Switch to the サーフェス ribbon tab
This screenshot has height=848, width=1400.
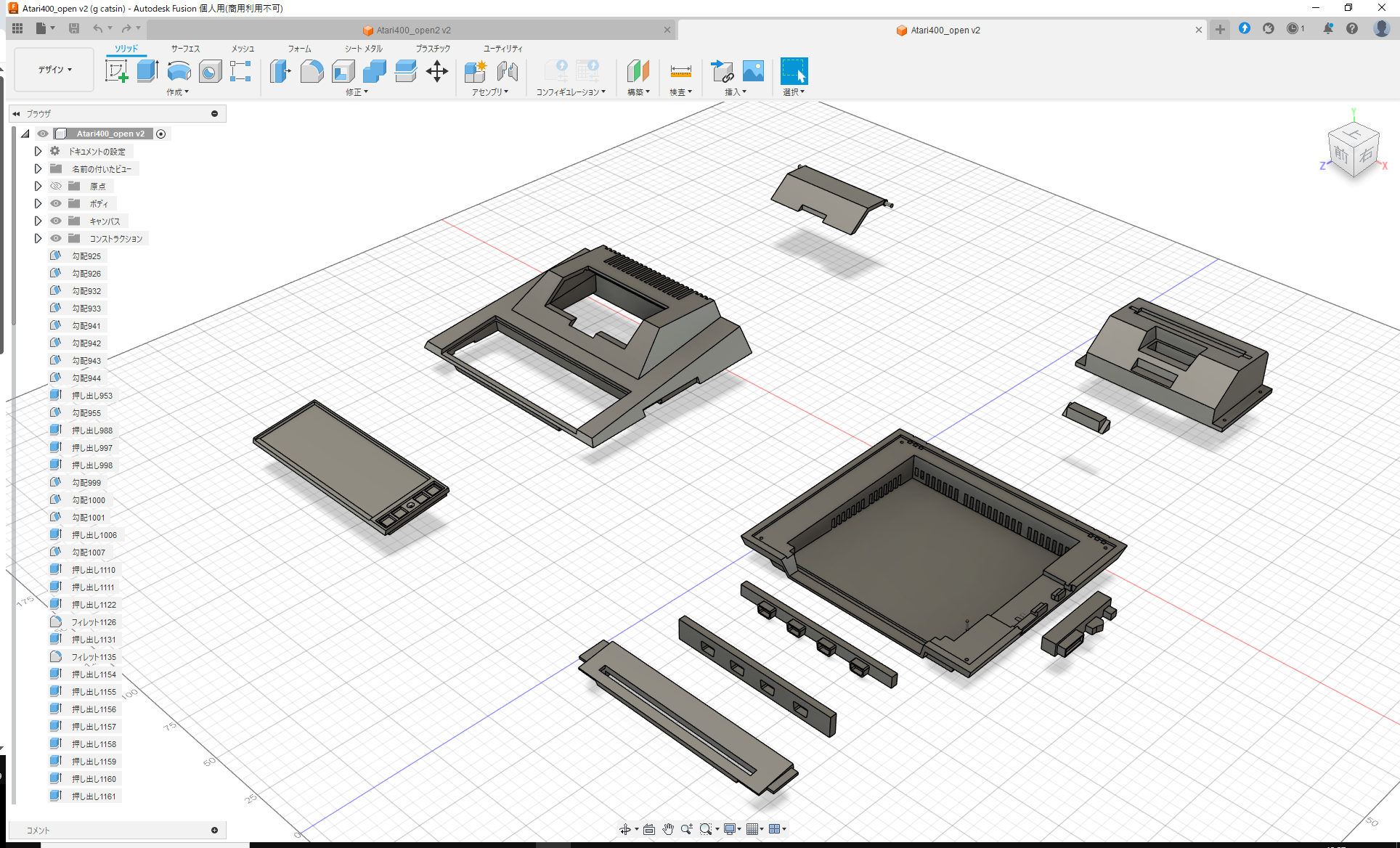pyautogui.click(x=184, y=49)
